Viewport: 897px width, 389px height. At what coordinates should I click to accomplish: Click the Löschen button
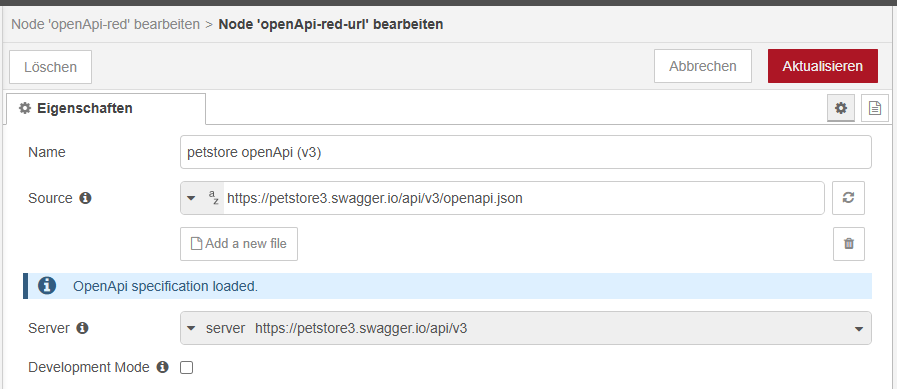50,67
